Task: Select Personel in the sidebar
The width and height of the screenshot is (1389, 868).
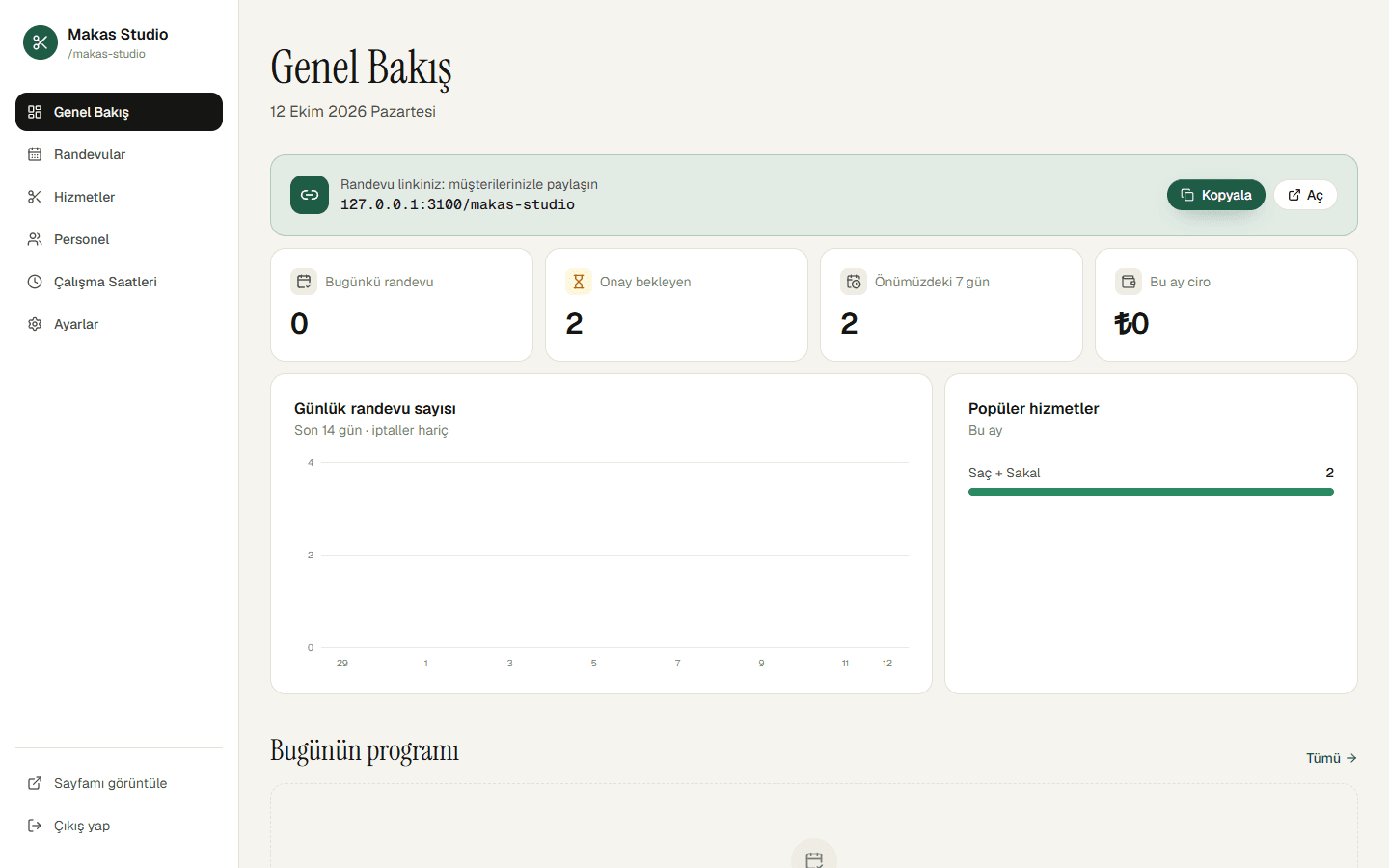Action: pos(119,239)
